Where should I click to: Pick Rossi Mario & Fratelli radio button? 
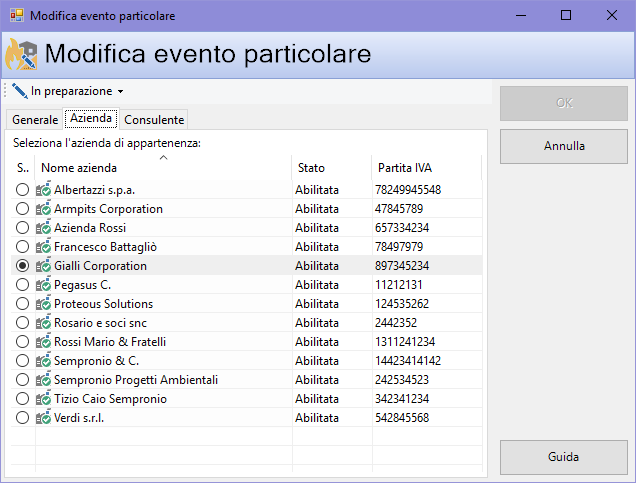(x=22, y=342)
